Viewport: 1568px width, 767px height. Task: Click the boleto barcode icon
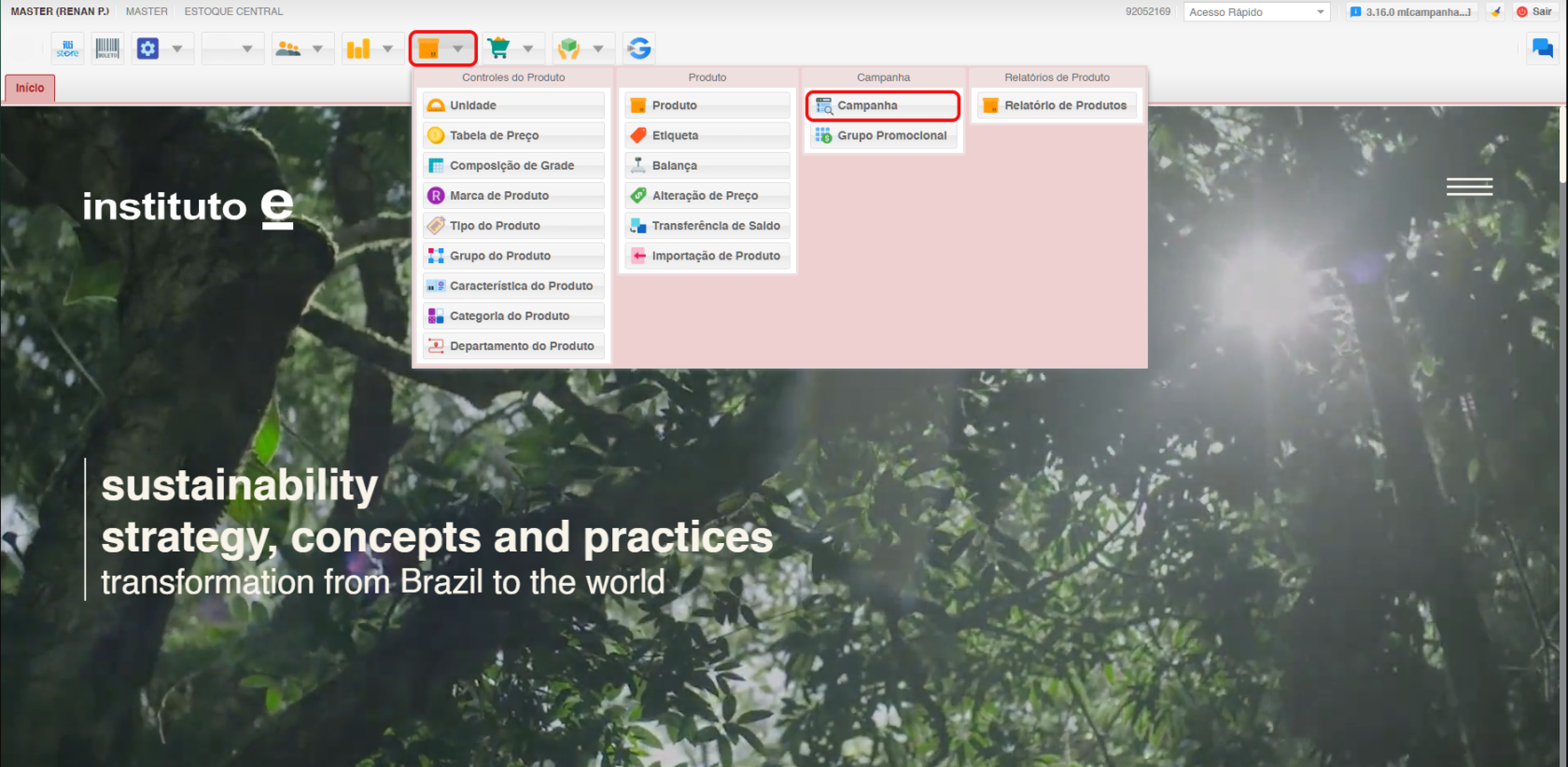coord(107,49)
